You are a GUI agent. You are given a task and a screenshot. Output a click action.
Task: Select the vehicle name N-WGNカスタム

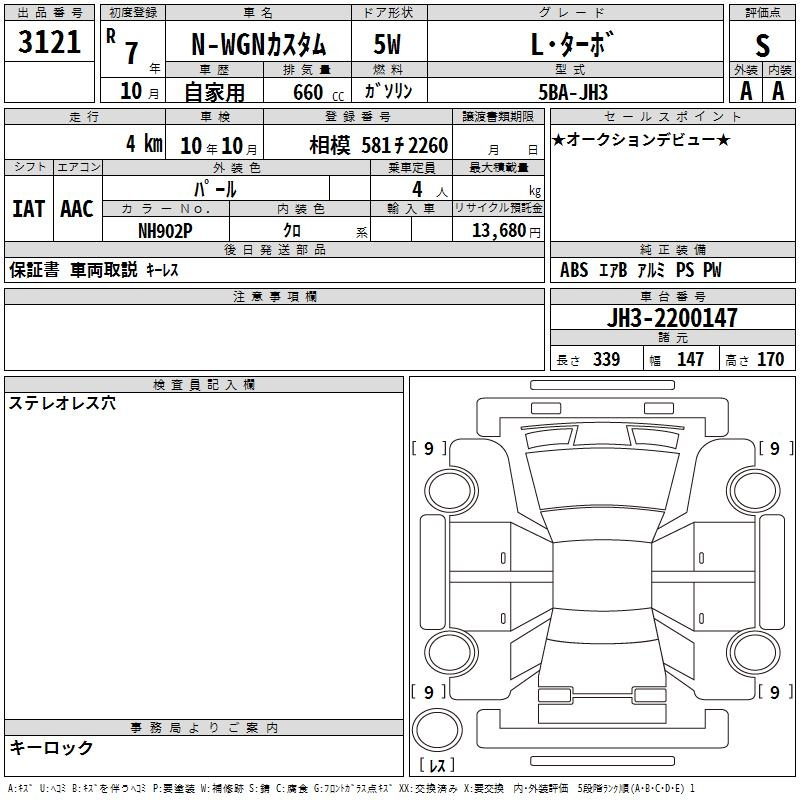pyautogui.click(x=258, y=45)
